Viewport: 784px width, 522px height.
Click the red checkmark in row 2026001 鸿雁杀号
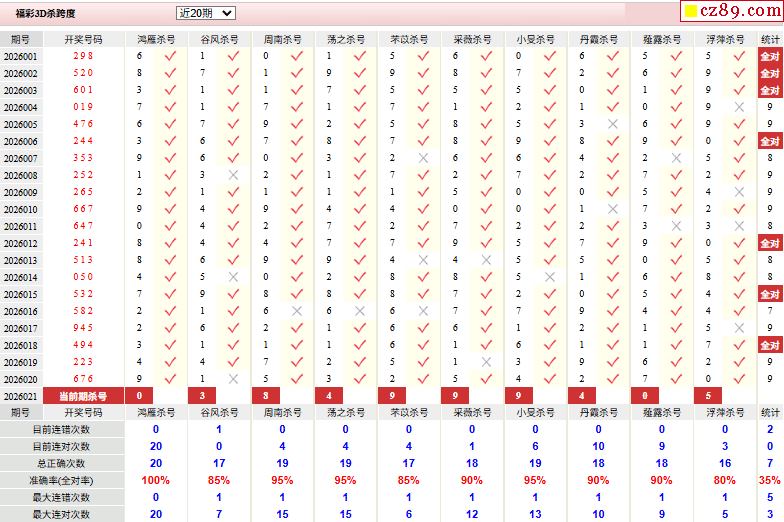coord(170,56)
